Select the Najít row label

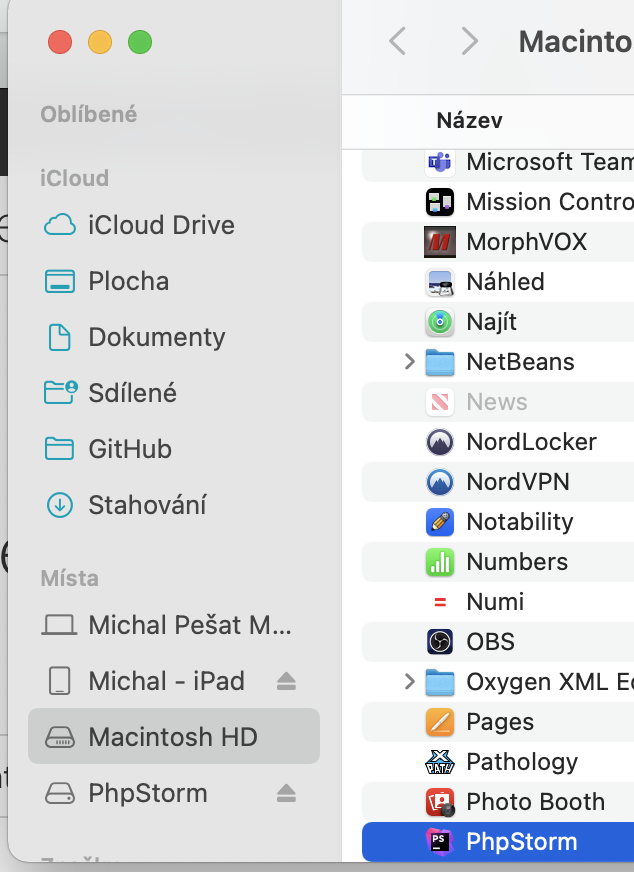(492, 323)
